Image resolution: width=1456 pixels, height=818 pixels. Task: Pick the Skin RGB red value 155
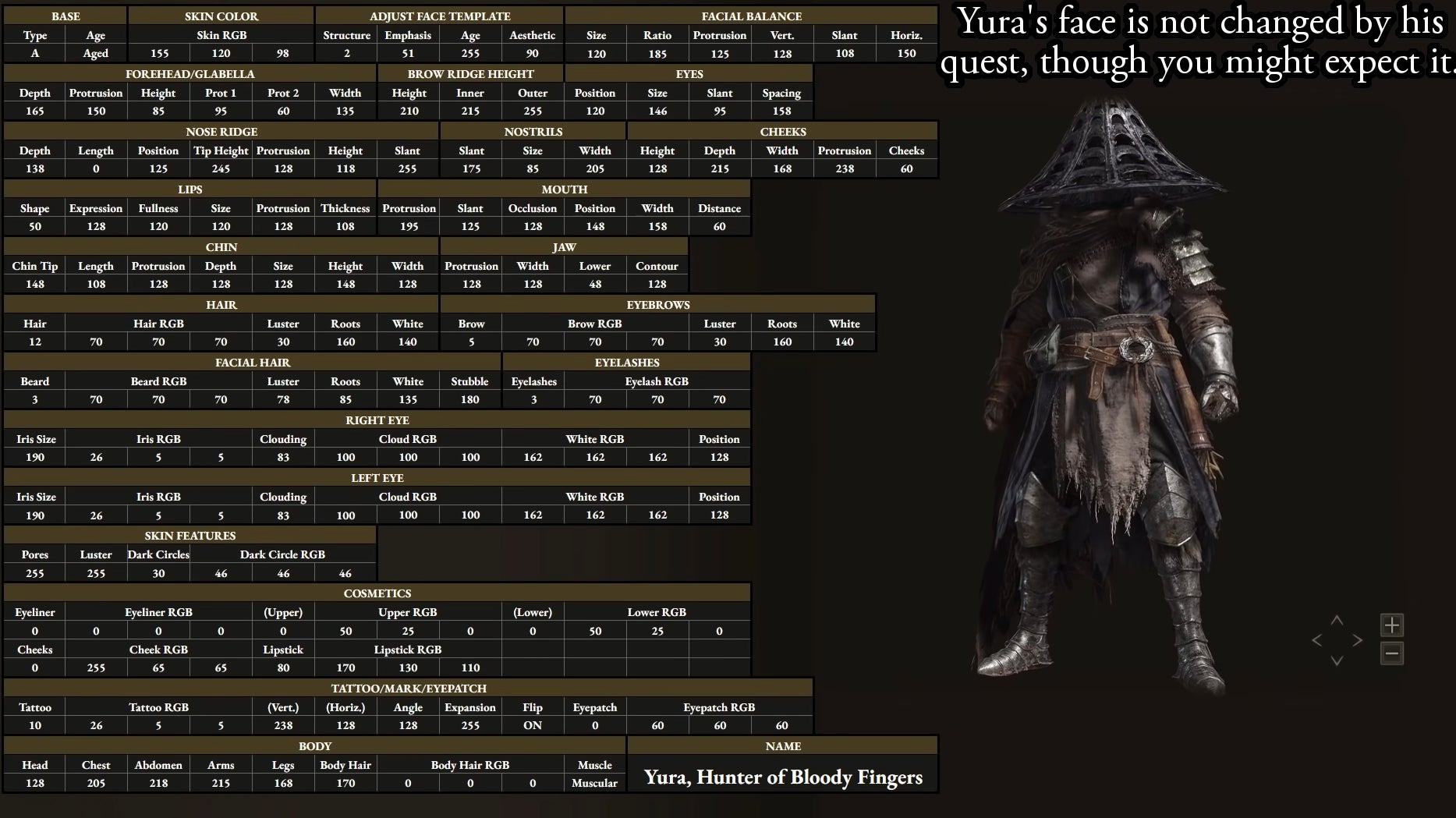(159, 53)
